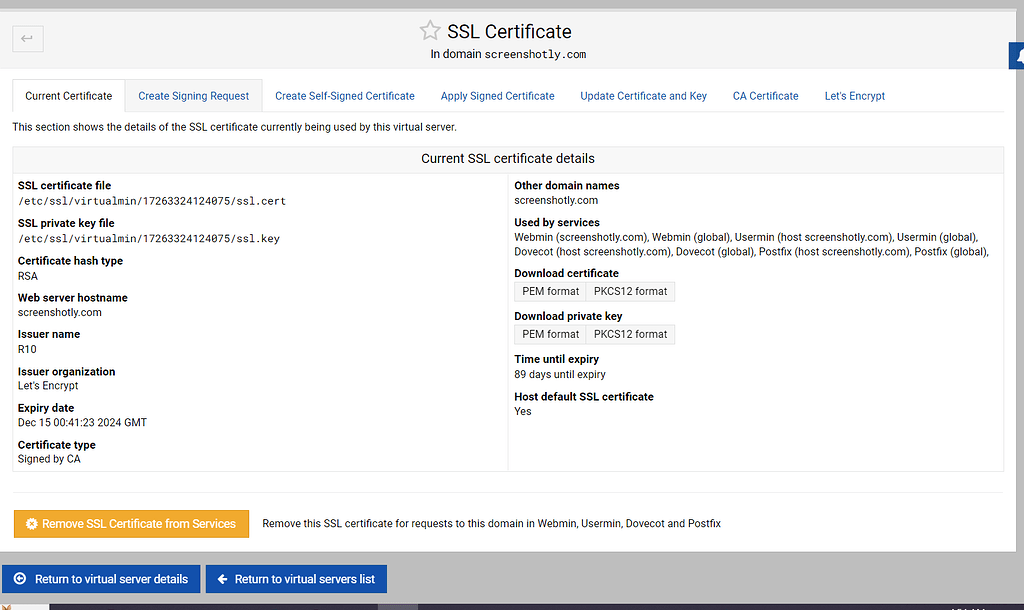The width and height of the screenshot is (1024, 610).
Task: Click the star icon beside the SSL Certificate title
Action: point(430,30)
